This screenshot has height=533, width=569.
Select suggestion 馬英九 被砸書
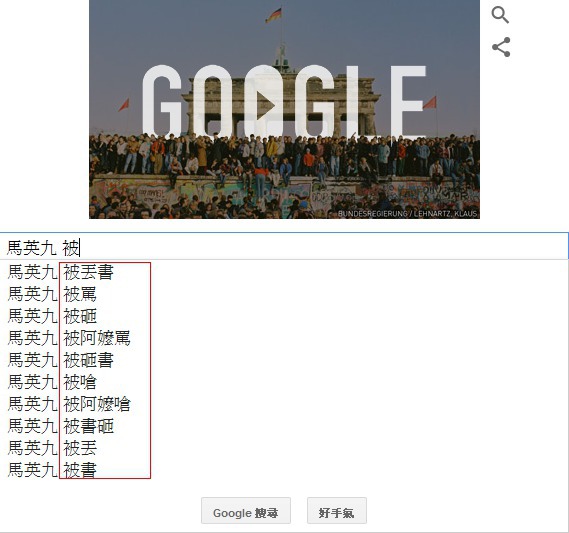[x=284, y=360]
